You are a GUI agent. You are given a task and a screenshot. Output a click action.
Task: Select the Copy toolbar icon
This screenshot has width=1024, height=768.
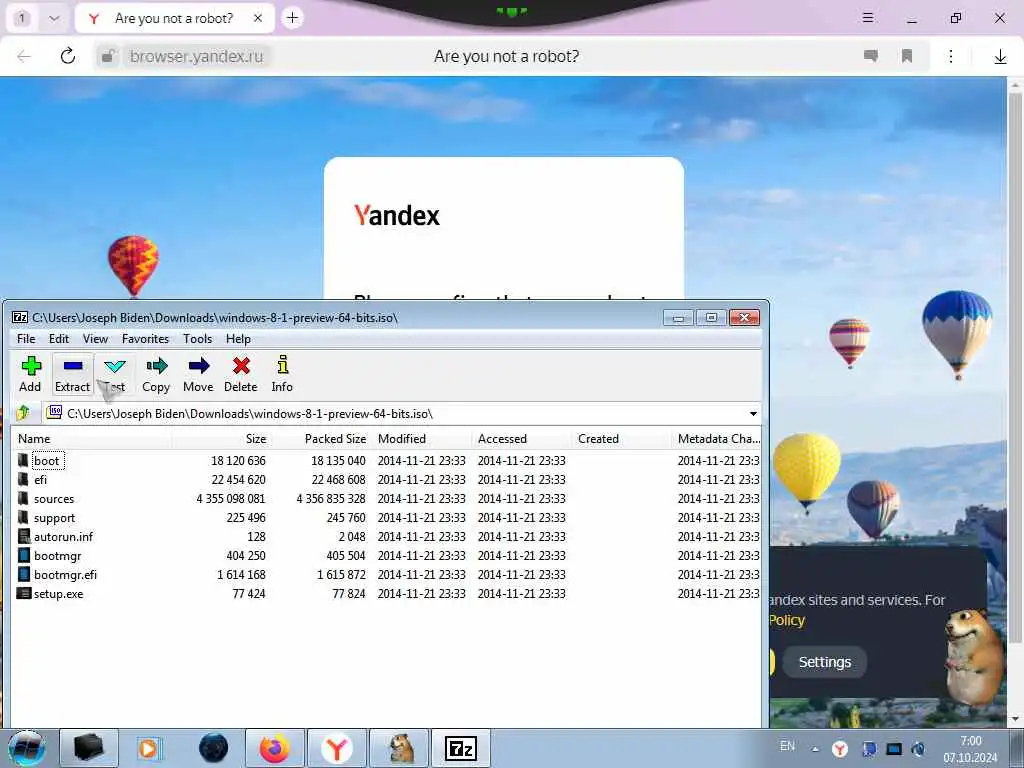tap(156, 374)
